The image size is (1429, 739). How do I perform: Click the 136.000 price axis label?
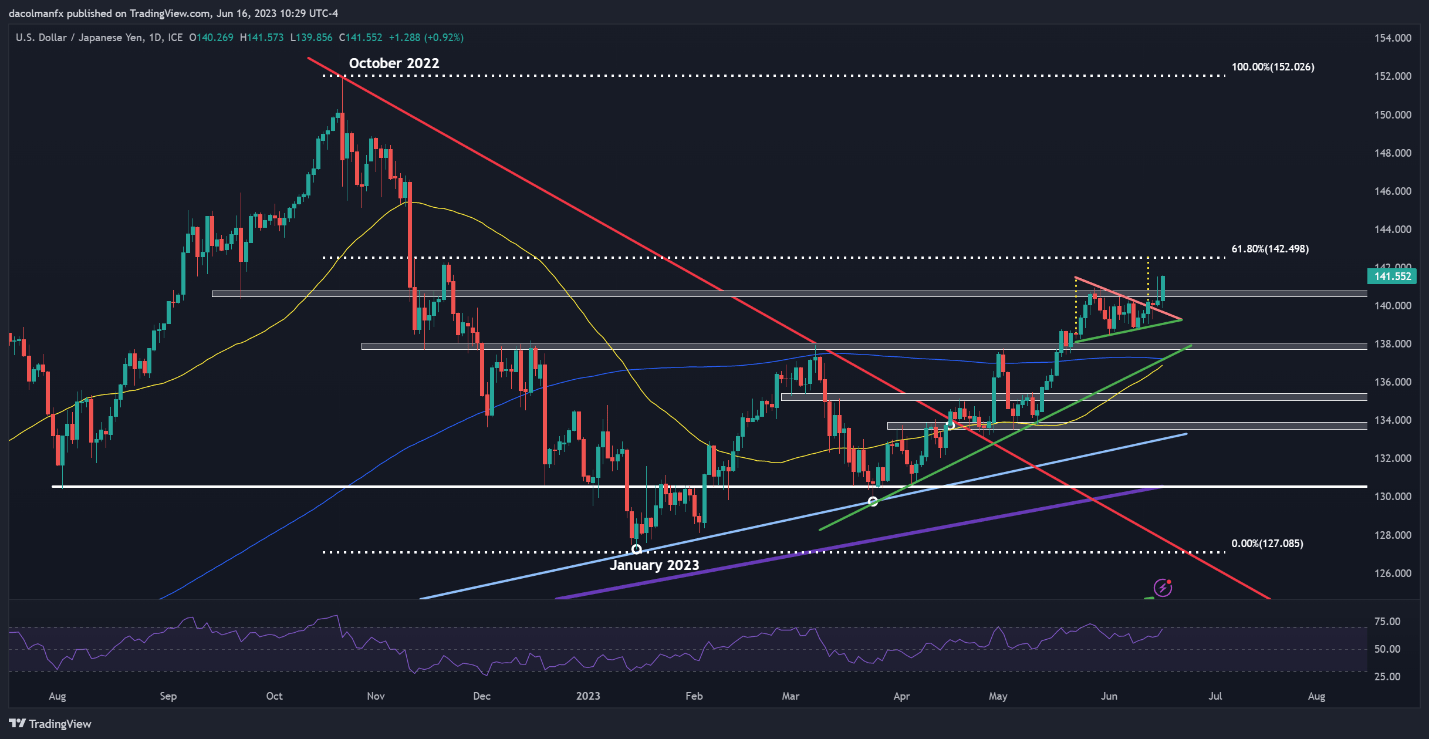click(1391, 382)
